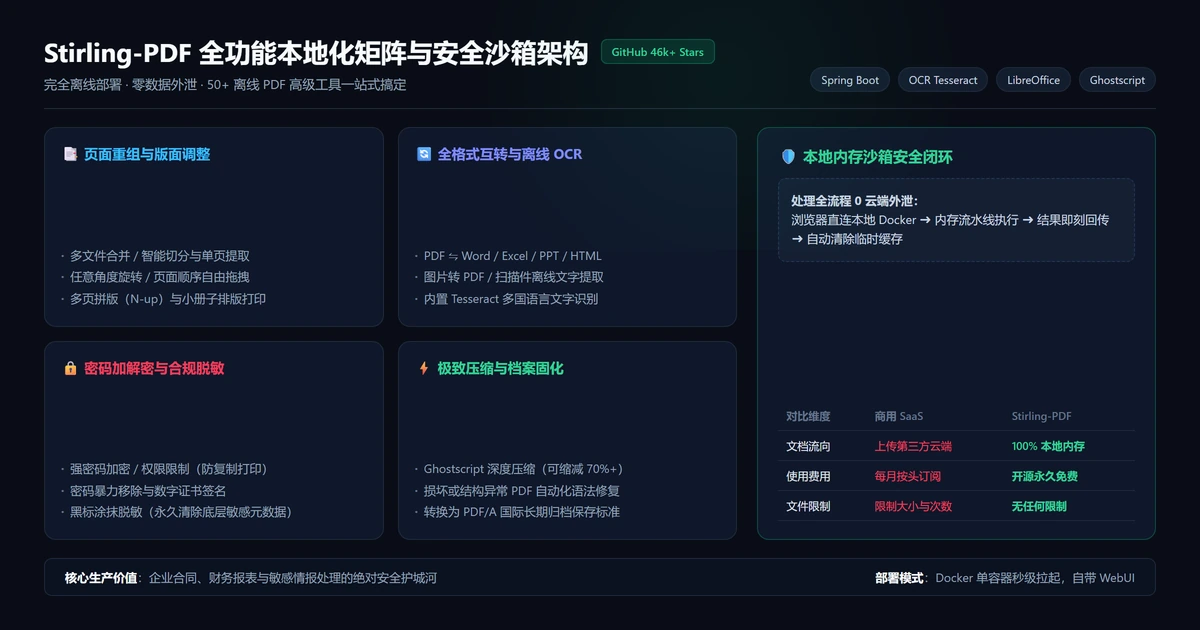Click the line 任意角度旋转 / 页面顺序自由拖拽

(160, 277)
